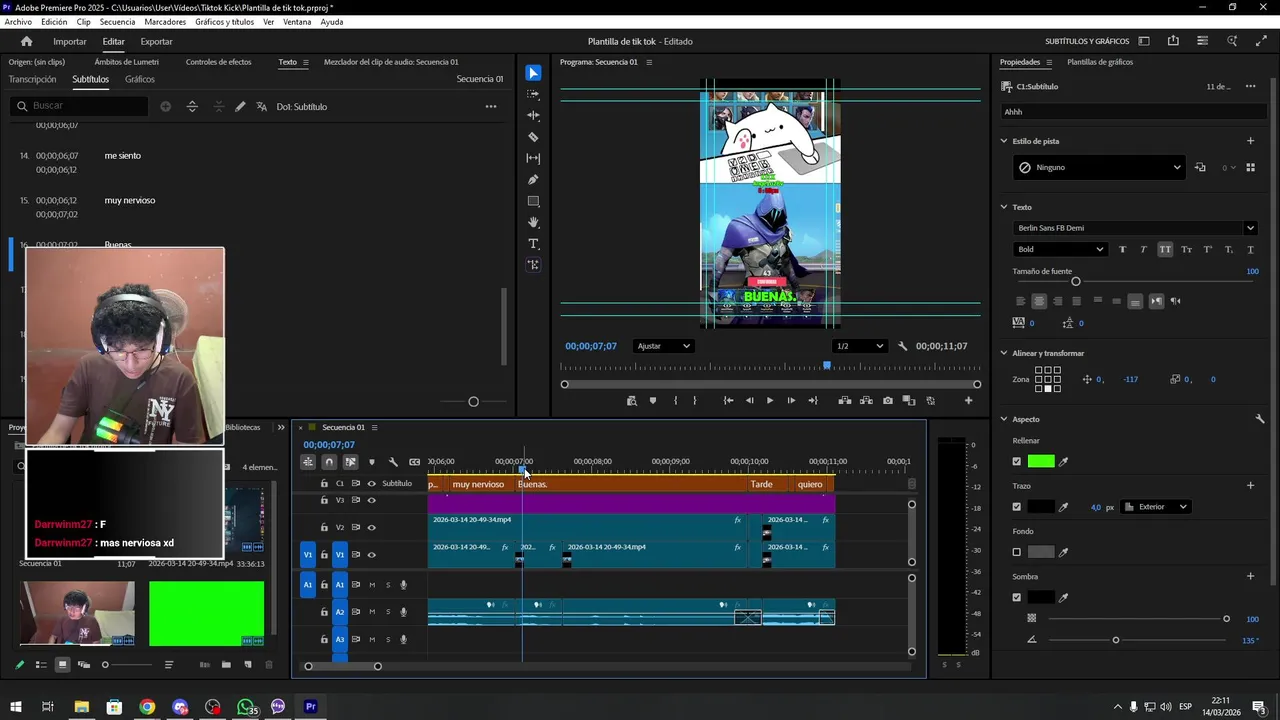Go to In point in Program monitor
Screen dimensions: 1280x720
tap(728, 401)
